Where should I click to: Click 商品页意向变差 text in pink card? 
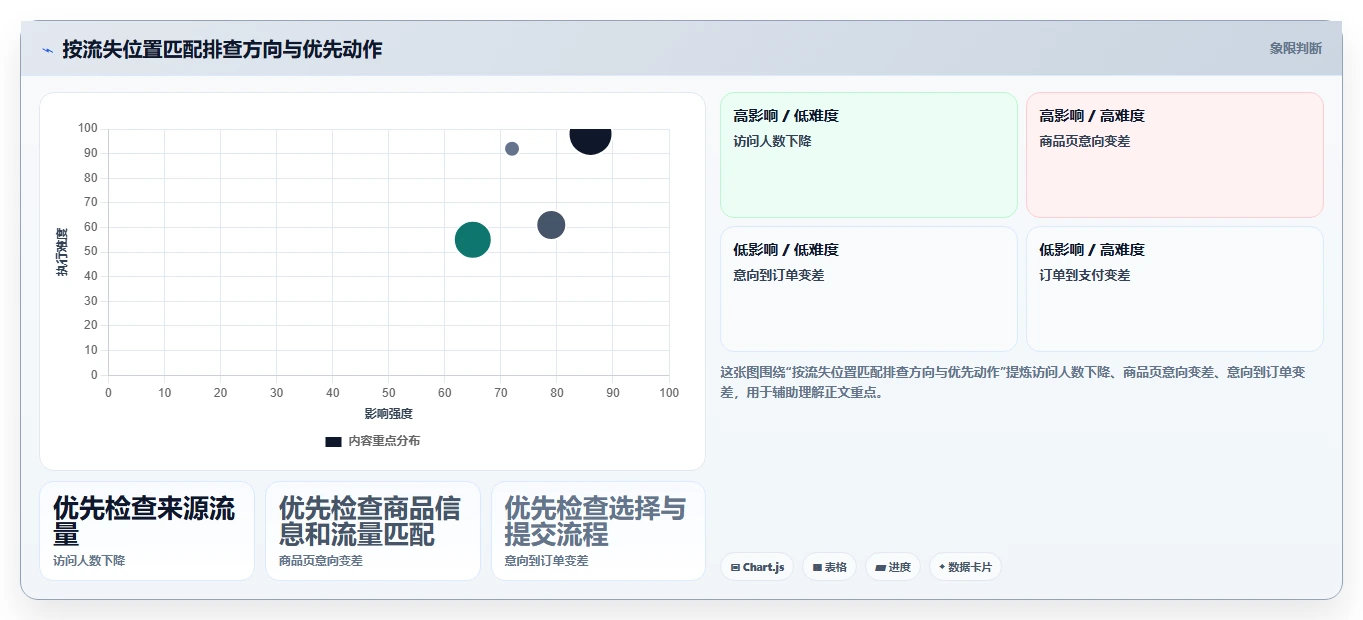point(1085,141)
